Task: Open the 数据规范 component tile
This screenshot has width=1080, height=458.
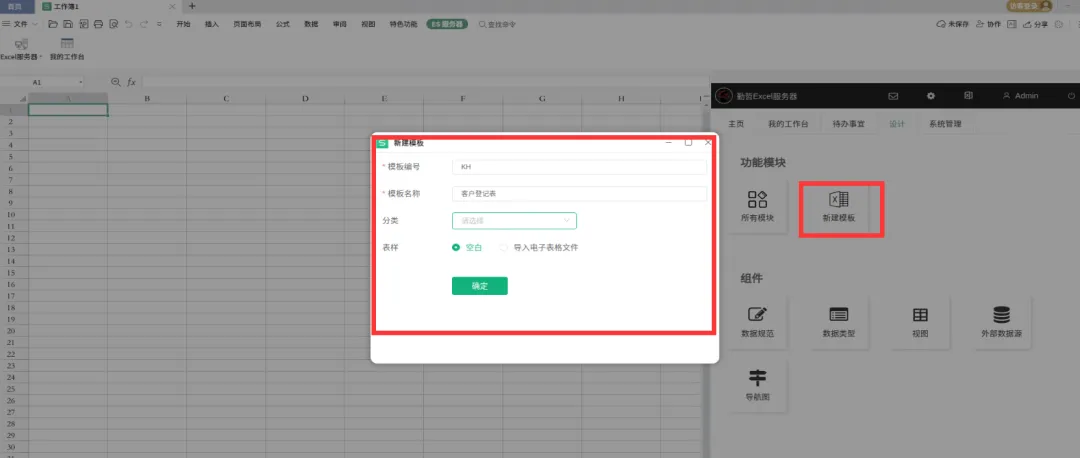Action: coord(757,322)
